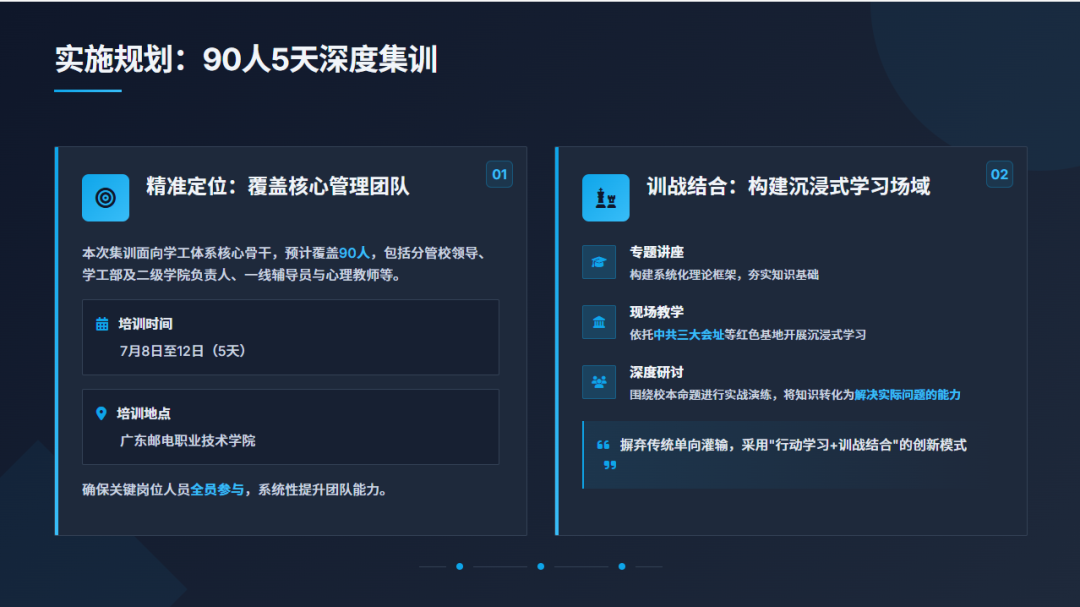Click the podium icon beside 训战结合
This screenshot has height=607, width=1080.
pyautogui.click(x=604, y=197)
